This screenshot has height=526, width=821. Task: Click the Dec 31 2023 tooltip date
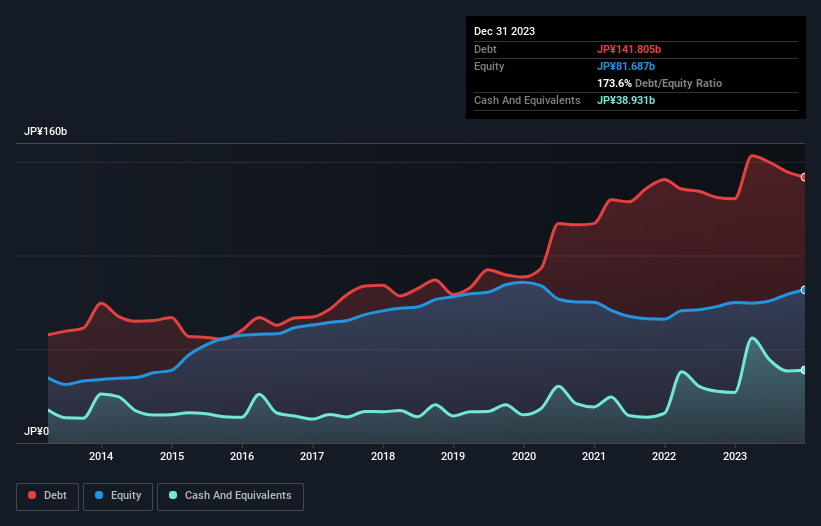[x=504, y=31]
